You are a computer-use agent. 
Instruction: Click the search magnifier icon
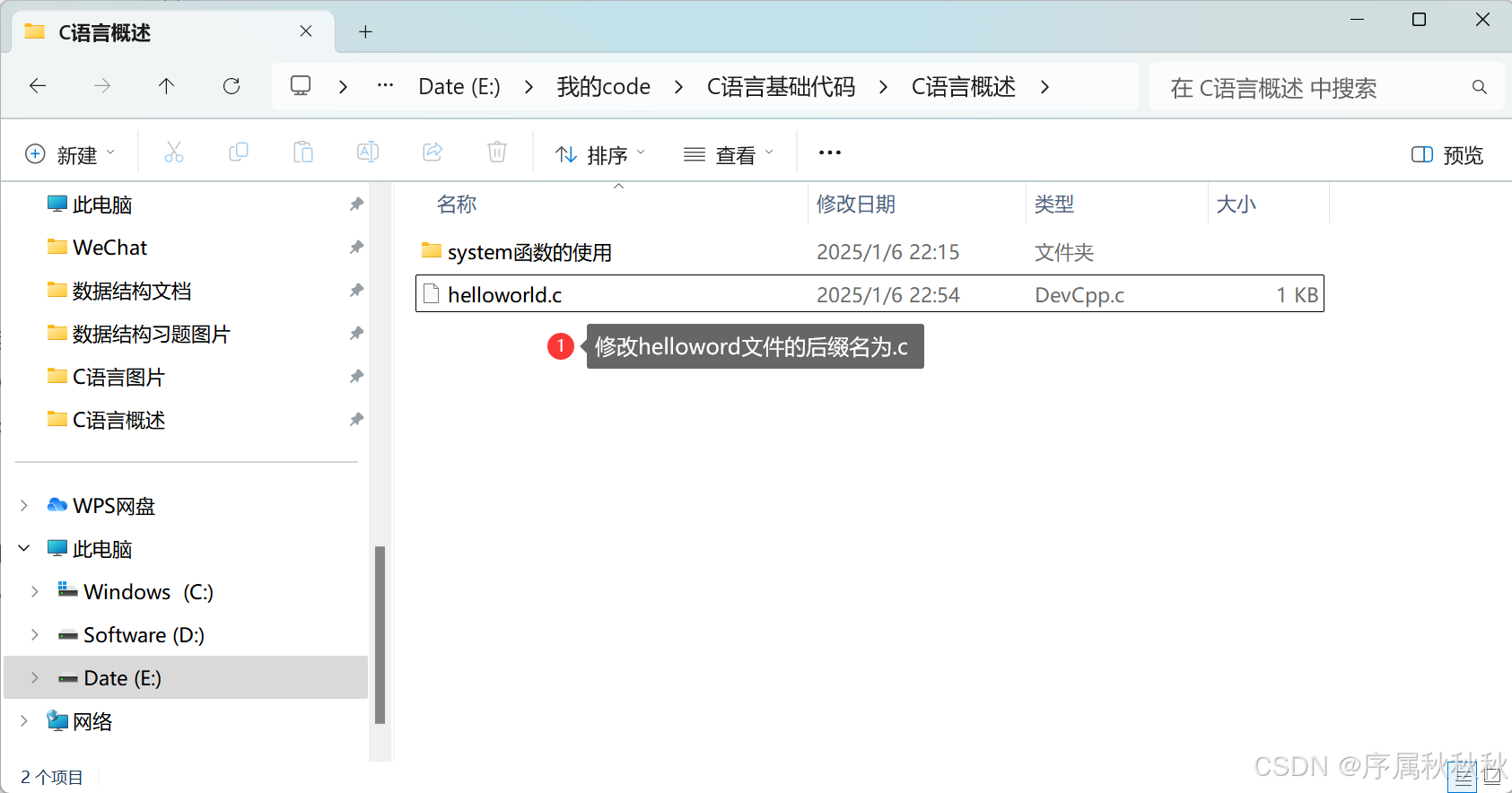tap(1480, 87)
